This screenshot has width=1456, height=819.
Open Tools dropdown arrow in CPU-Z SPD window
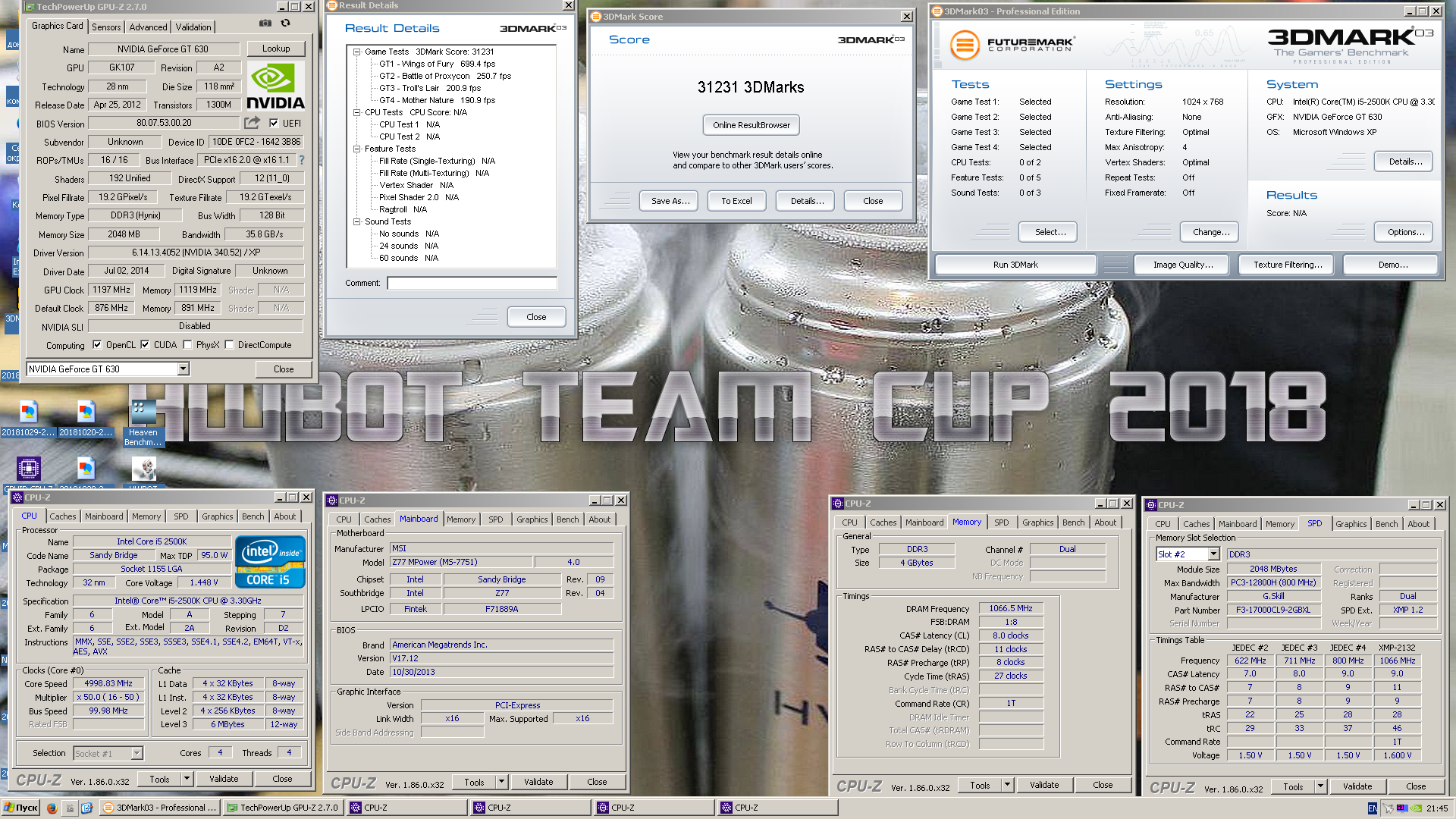pos(1320,786)
